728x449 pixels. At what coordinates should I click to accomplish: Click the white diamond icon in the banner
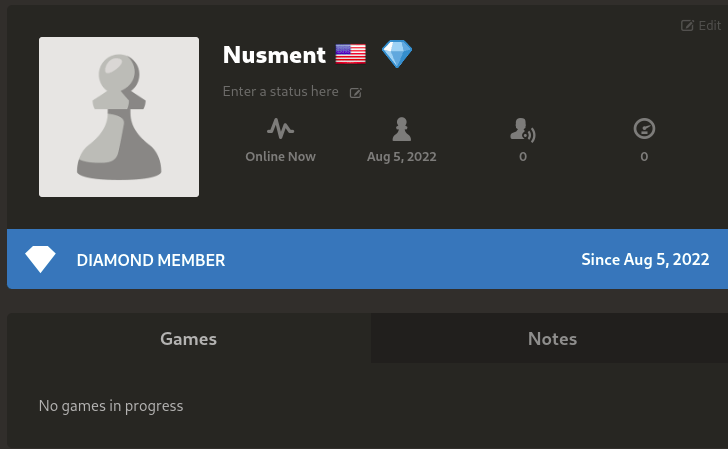40,259
